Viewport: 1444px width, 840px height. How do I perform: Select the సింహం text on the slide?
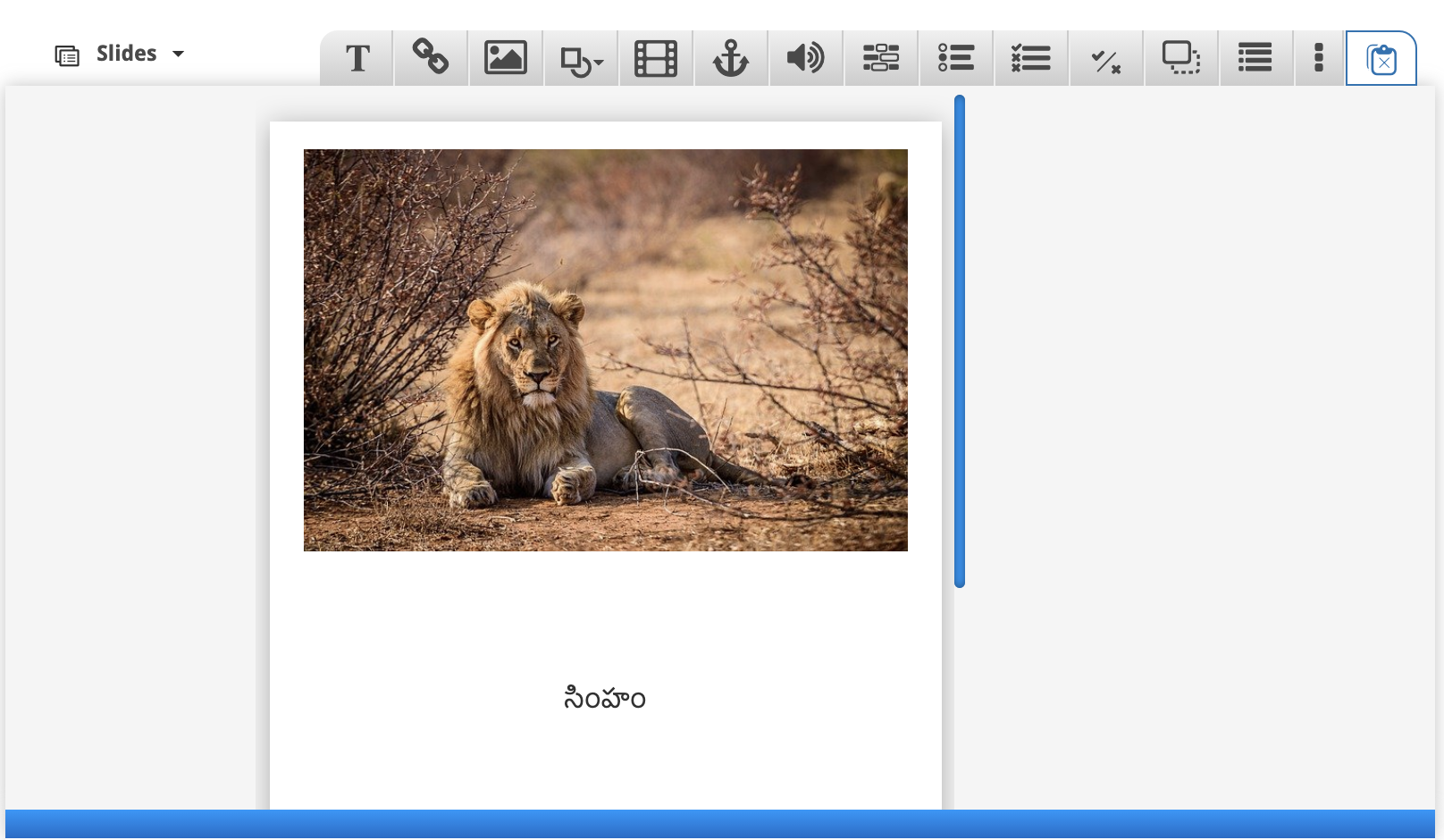605,699
